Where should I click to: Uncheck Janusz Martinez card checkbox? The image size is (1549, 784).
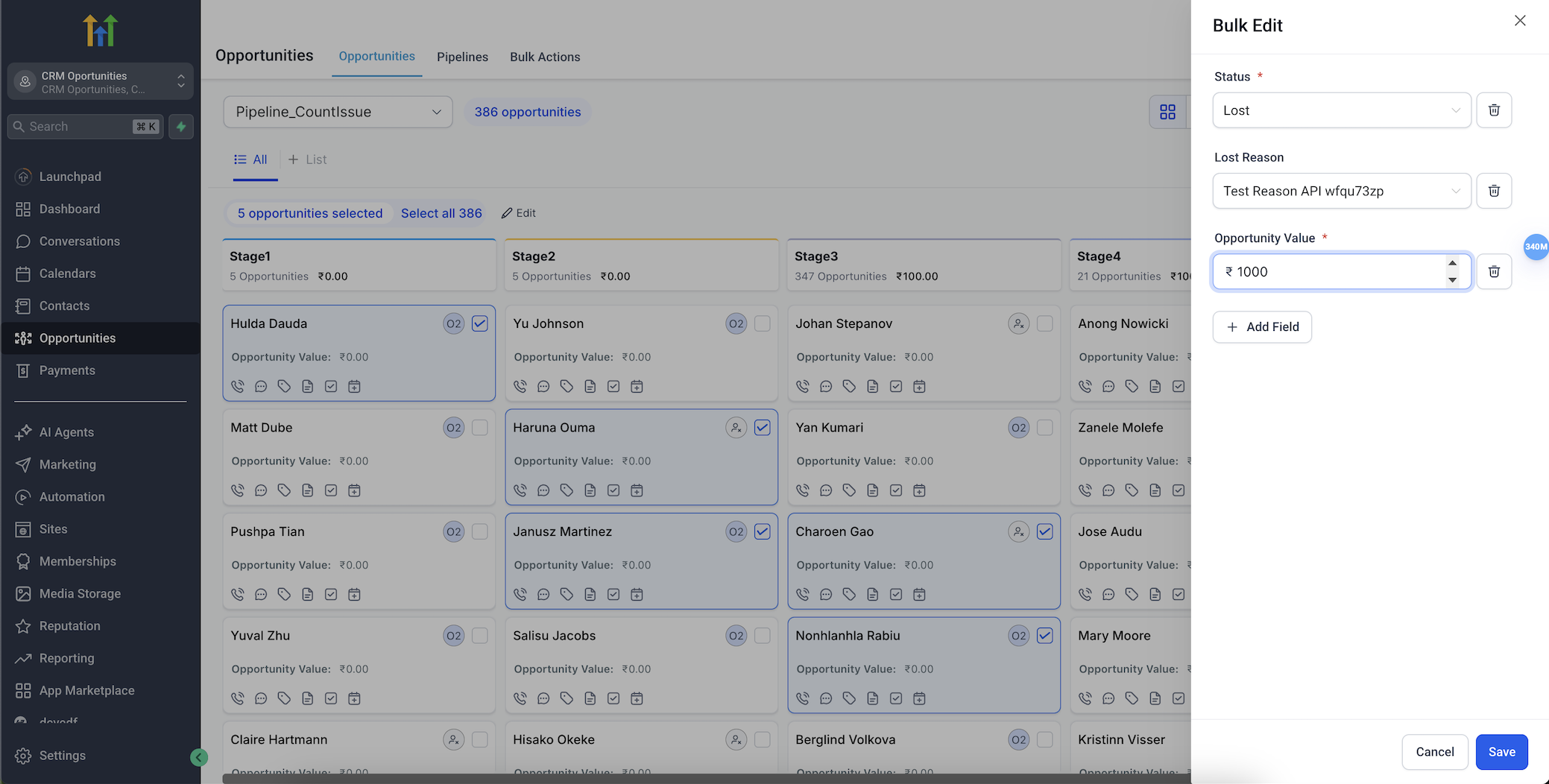click(762, 531)
